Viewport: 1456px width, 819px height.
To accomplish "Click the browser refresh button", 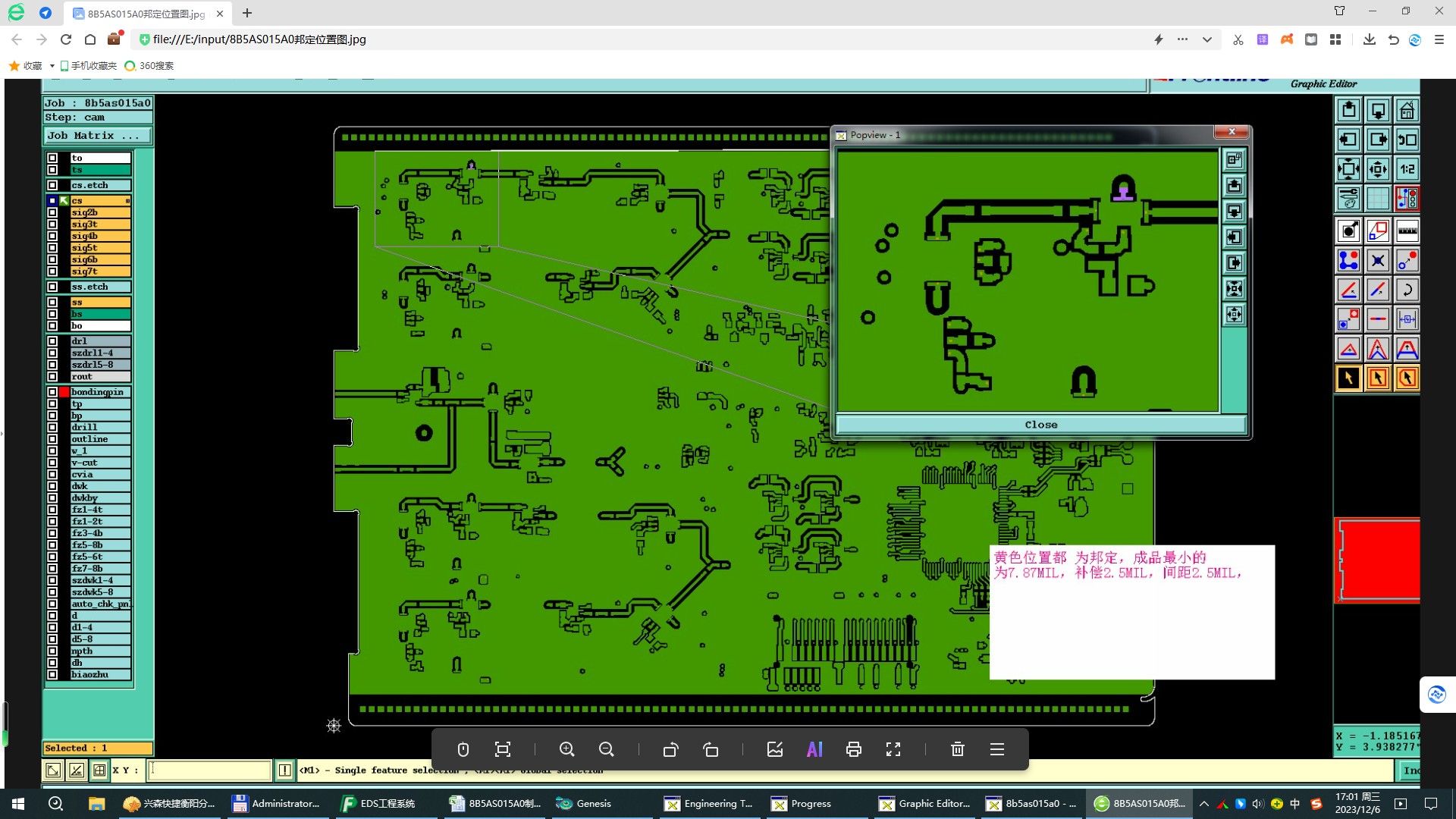I will 66,39.
